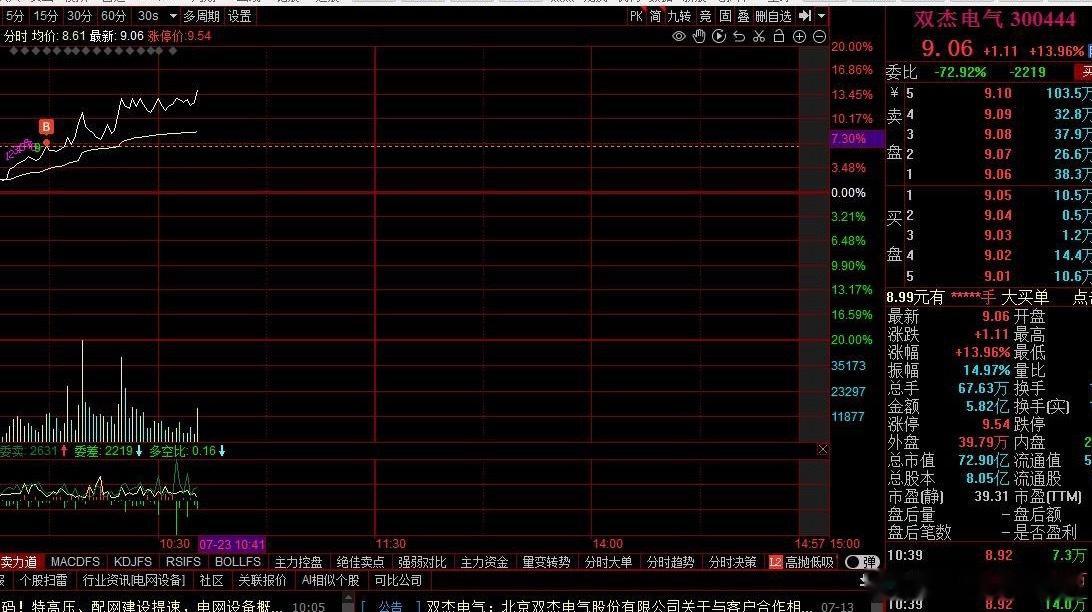
Task: Open the 个股扫雷 tab
Action: 43,580
